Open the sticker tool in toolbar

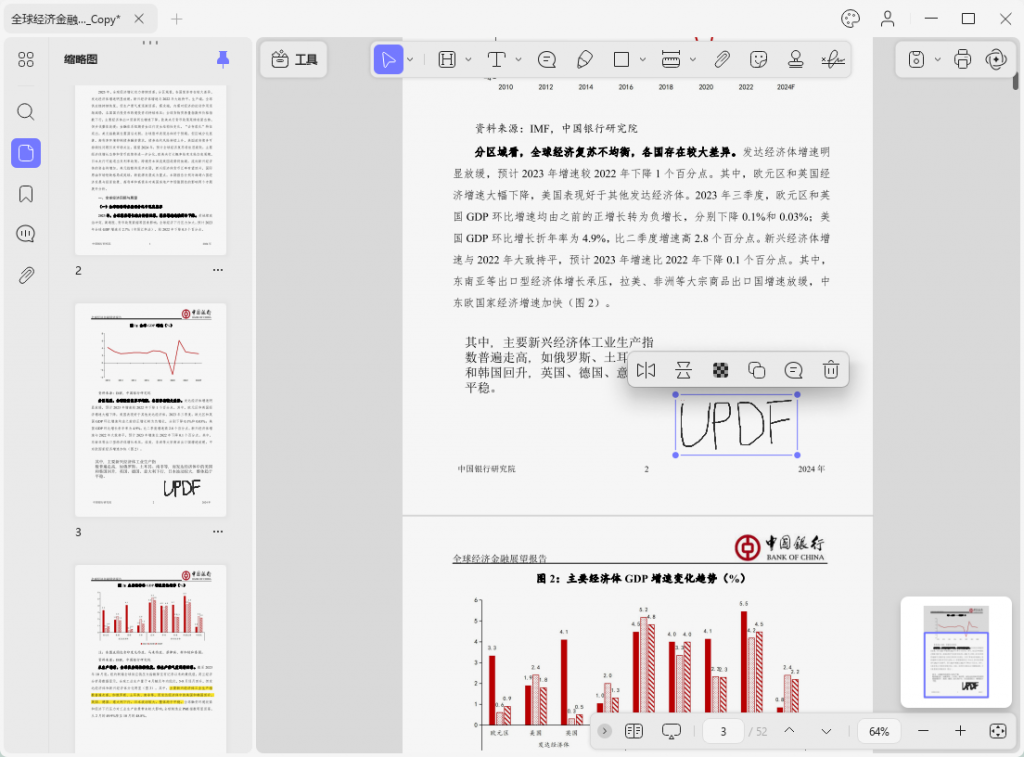(x=759, y=60)
